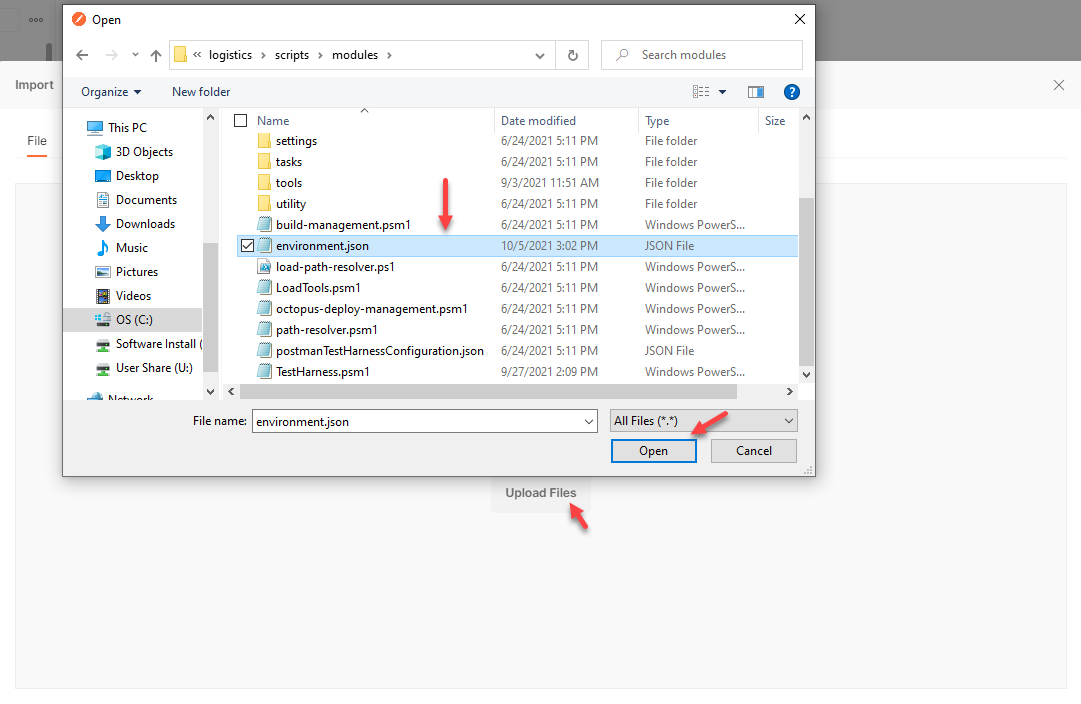1081x704 pixels.
Task: Click file list scroll up arrow
Action: (806, 118)
